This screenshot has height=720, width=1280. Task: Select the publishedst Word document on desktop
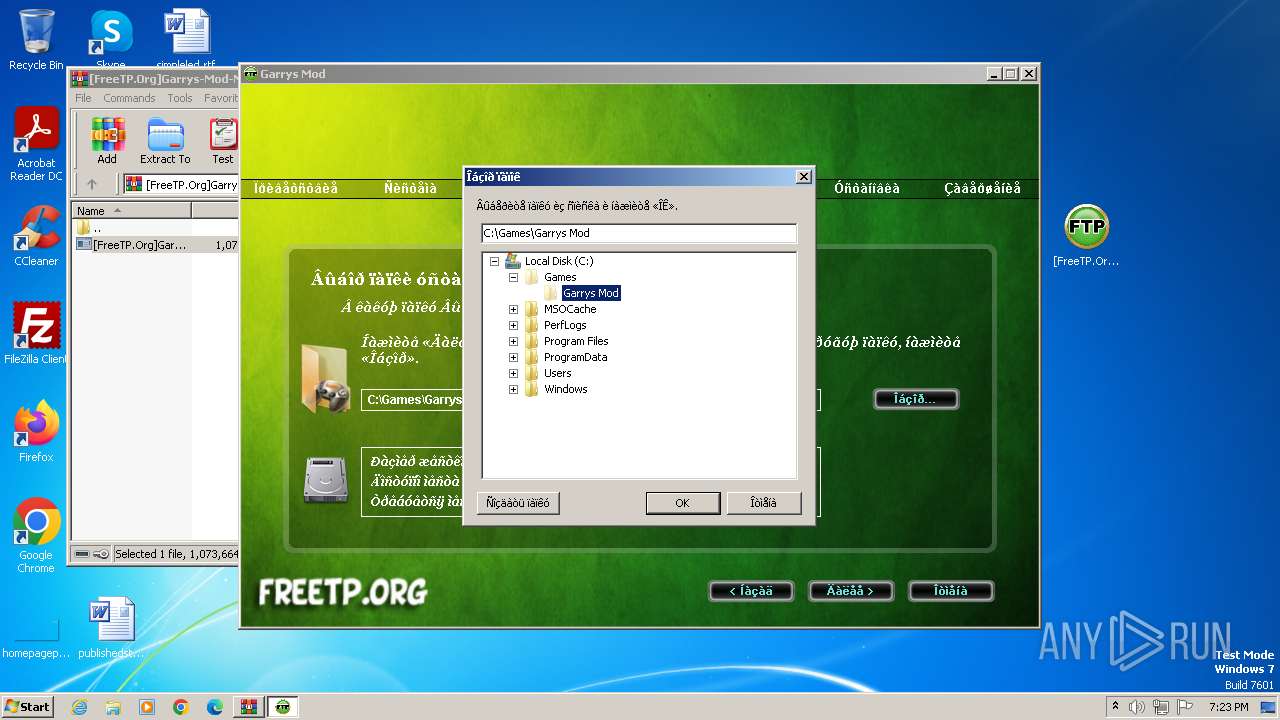click(x=110, y=627)
